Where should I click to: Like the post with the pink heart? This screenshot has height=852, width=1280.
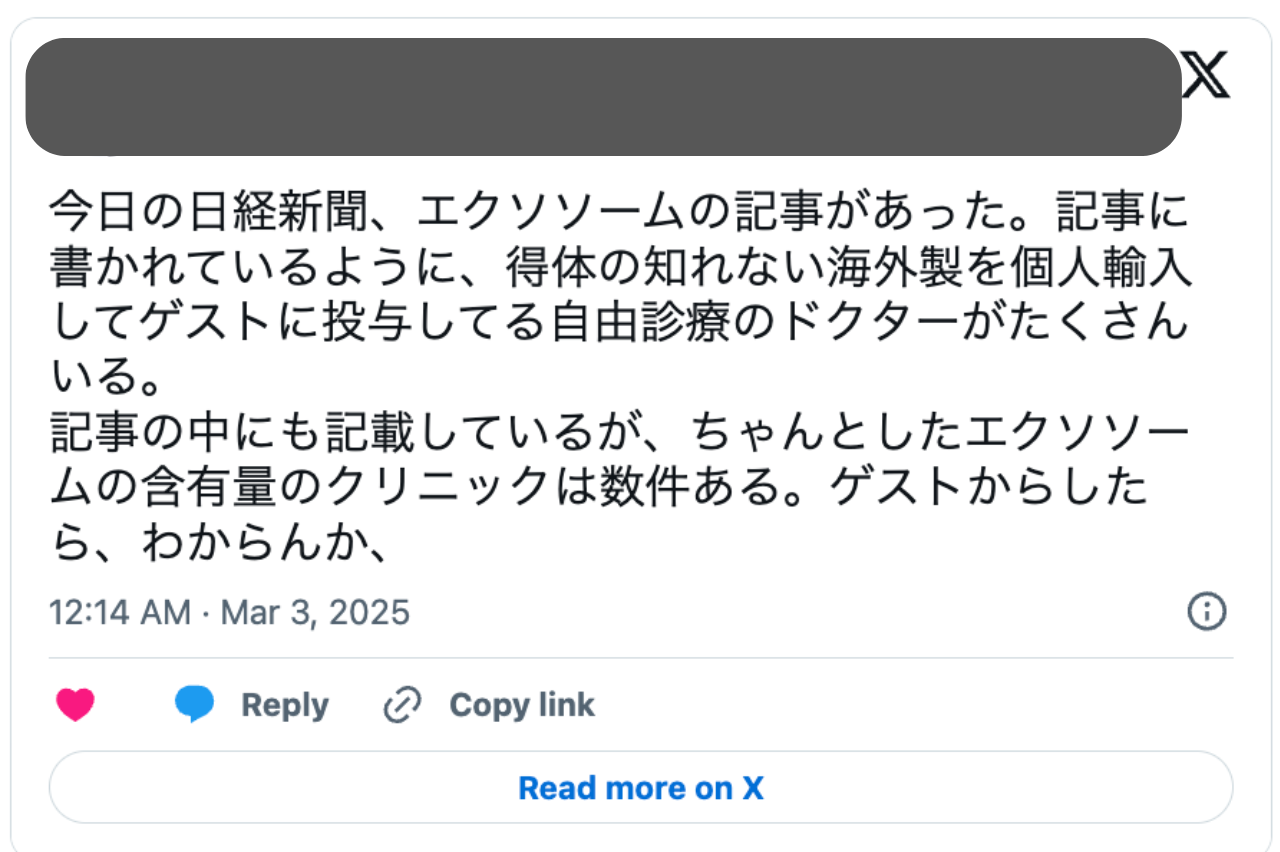click(75, 705)
